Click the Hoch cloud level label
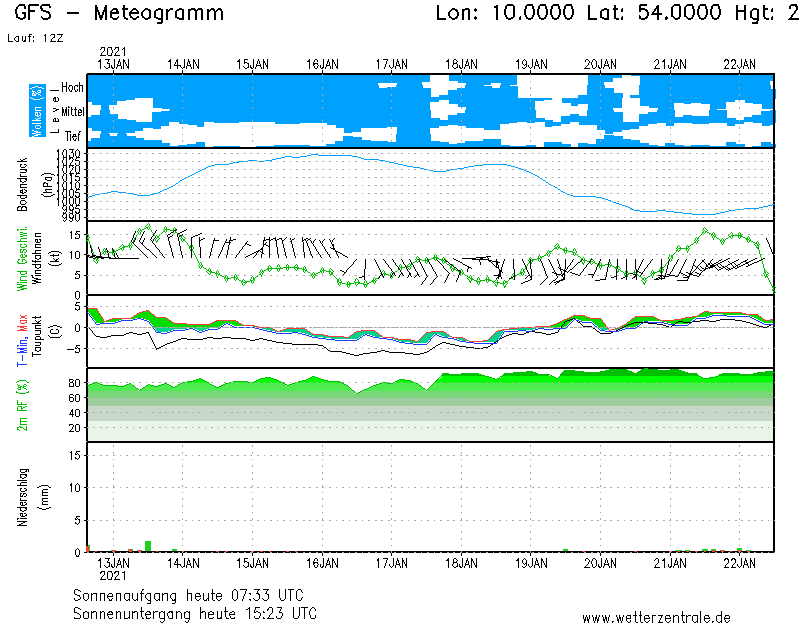This screenshot has width=800, height=625. click(72, 88)
